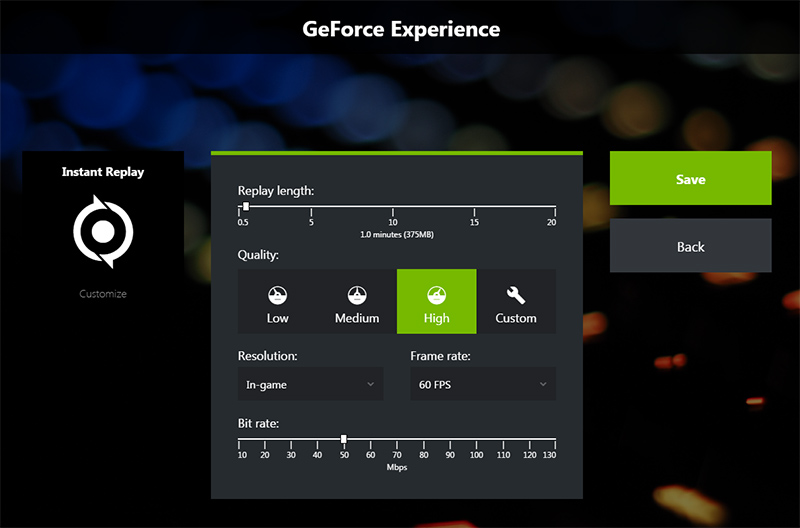Choose the Custom quality wrench option
The width and height of the screenshot is (800, 528).
[x=516, y=301]
